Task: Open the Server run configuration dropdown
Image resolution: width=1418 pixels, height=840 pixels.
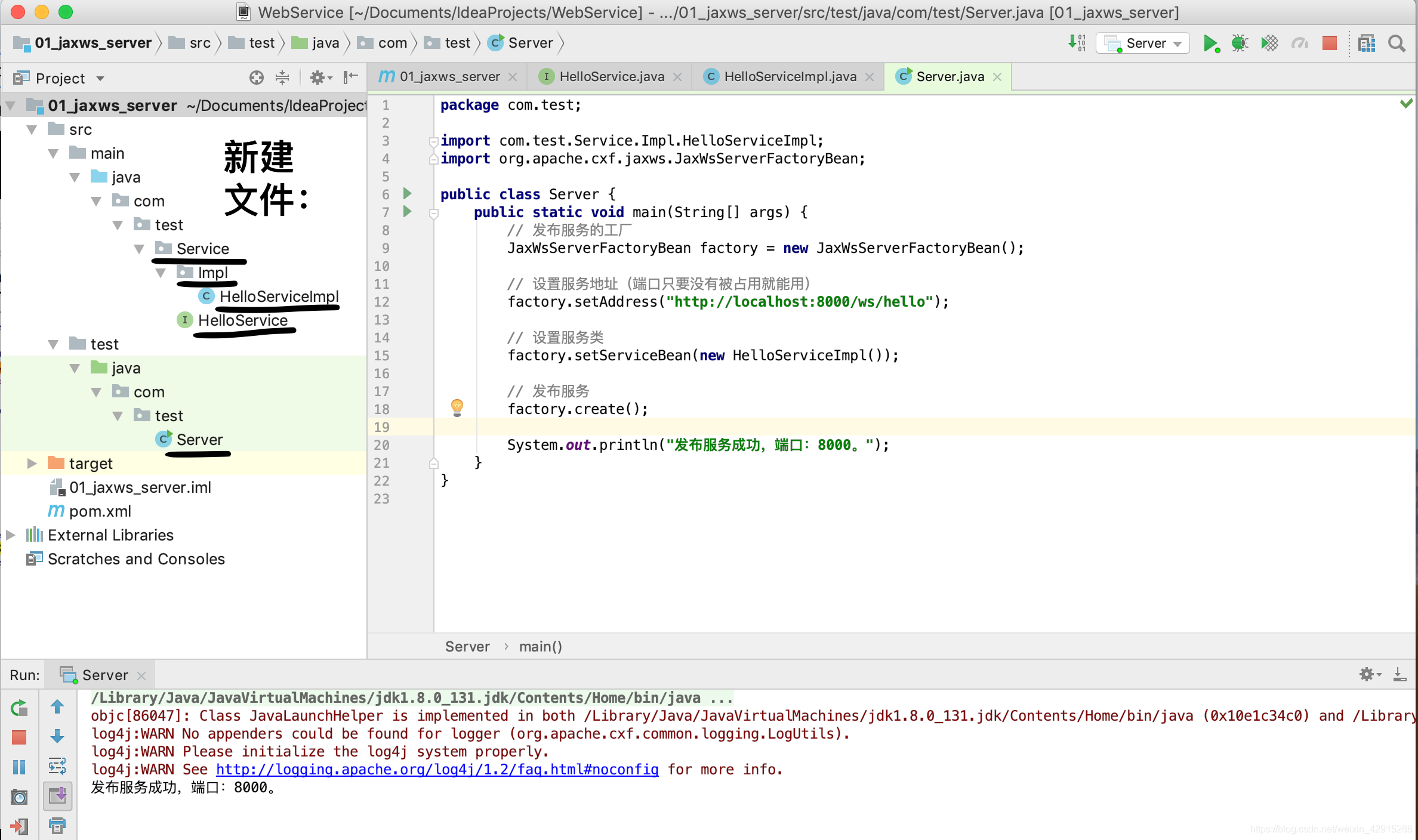Action: click(1143, 43)
